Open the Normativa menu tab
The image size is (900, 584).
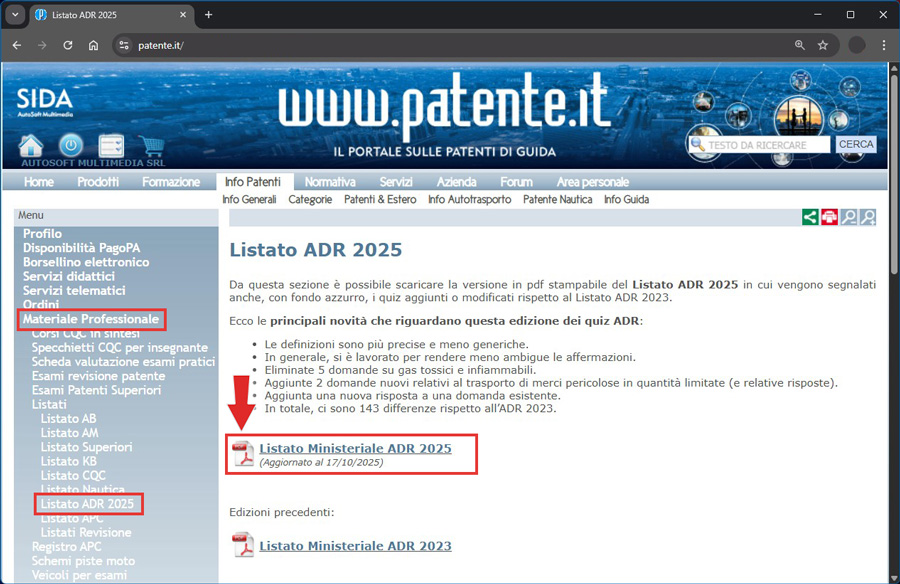(329, 182)
